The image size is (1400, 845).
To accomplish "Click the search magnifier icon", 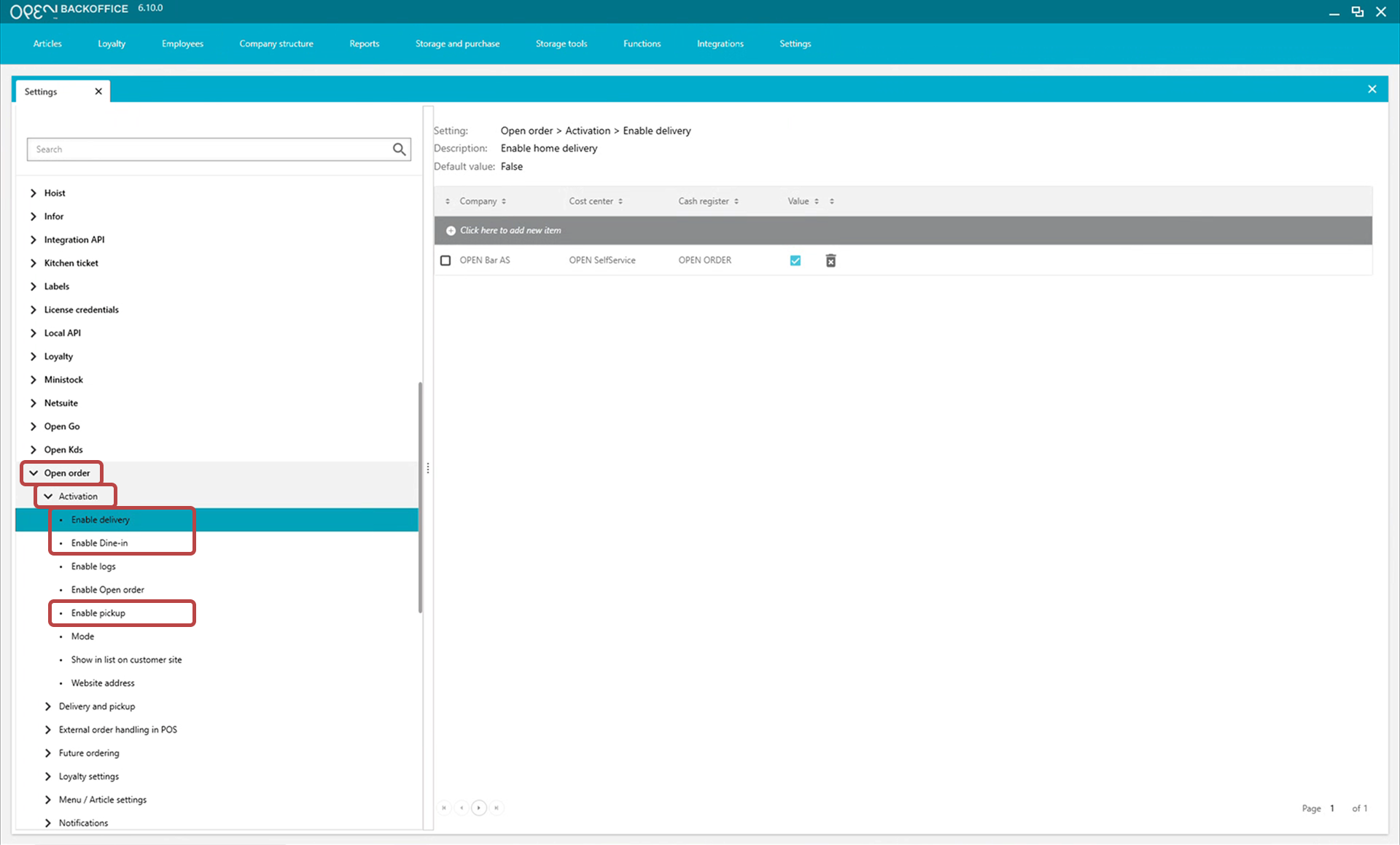I will click(x=399, y=149).
